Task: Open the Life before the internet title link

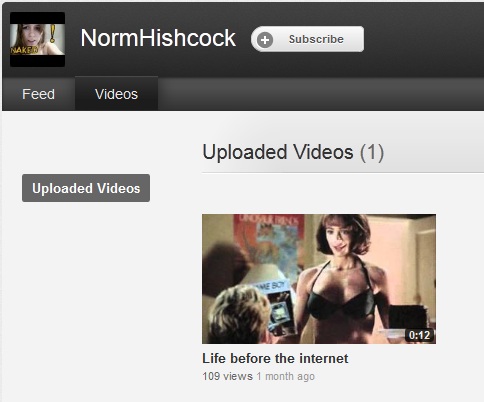Action: tap(275, 359)
